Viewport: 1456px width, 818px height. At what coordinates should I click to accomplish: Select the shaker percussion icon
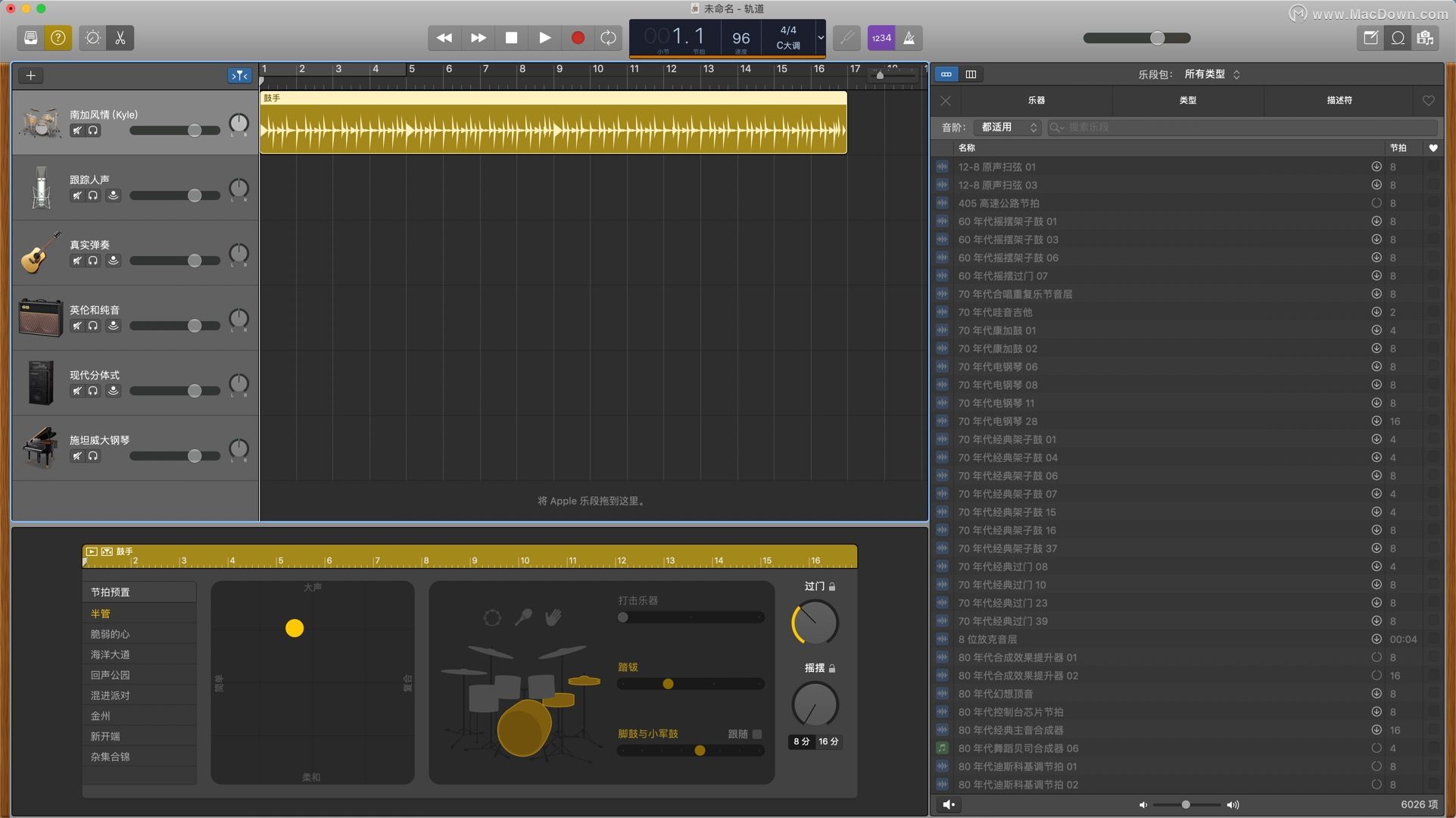(523, 617)
